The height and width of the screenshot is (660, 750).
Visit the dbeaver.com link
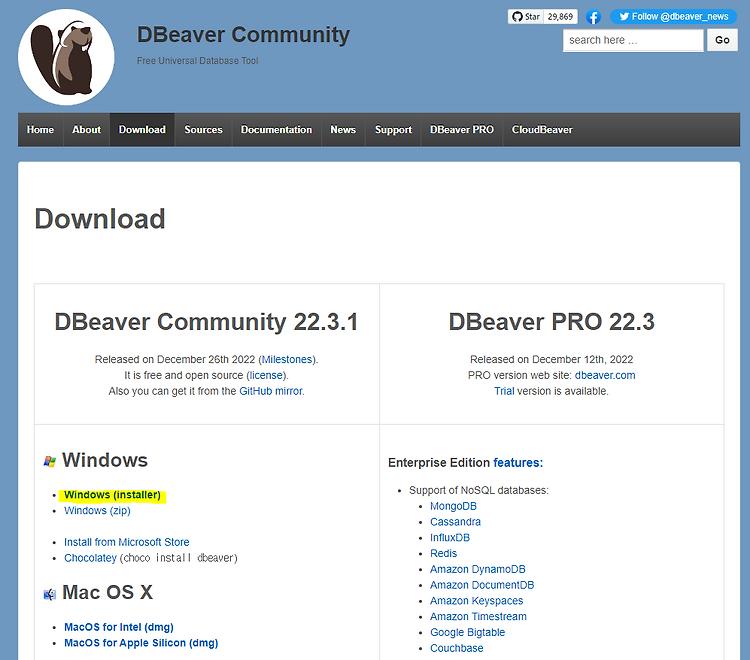[605, 375]
